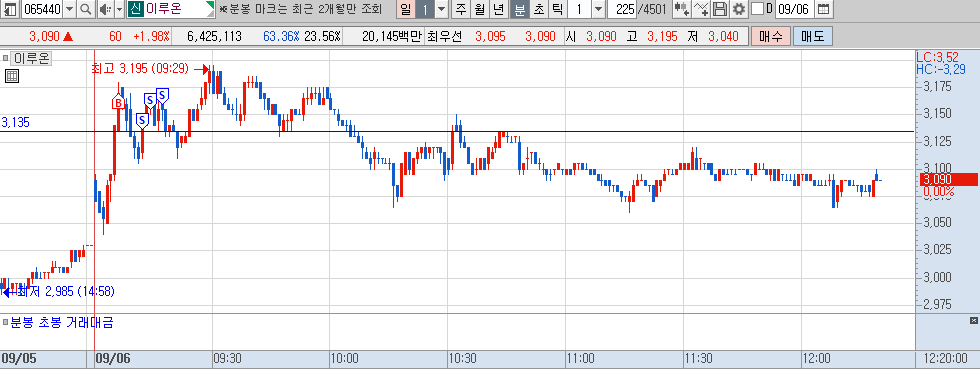Viewport: 980px width, 369px height.
Task: Select the 주 weekly period tab
Action: pyautogui.click(x=461, y=9)
